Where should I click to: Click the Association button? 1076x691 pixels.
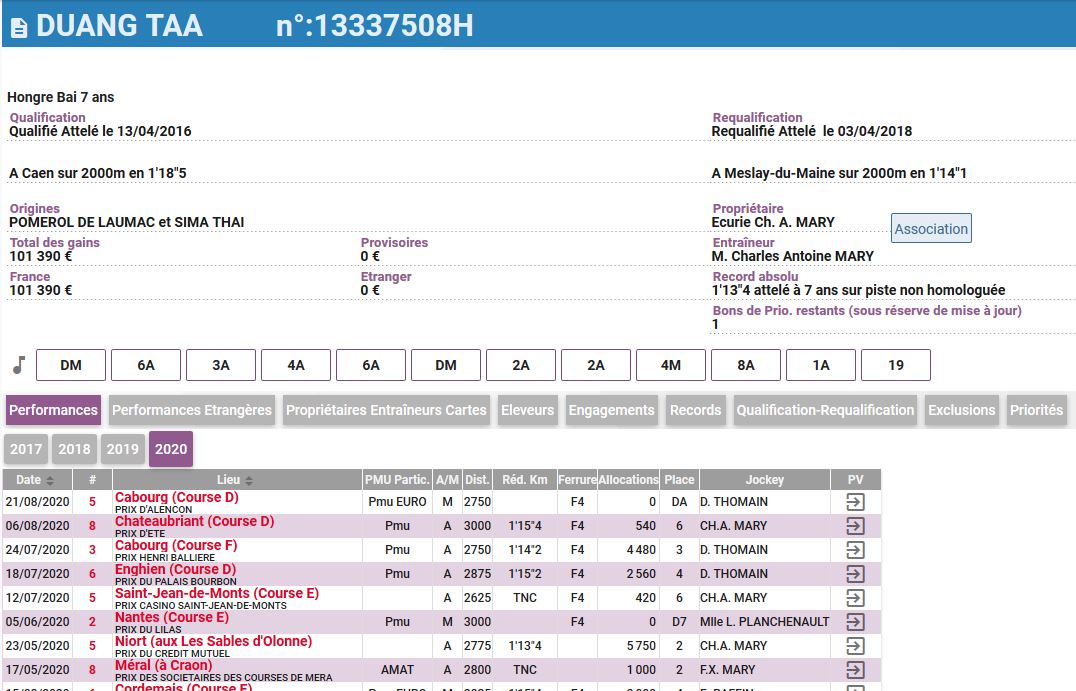point(930,229)
